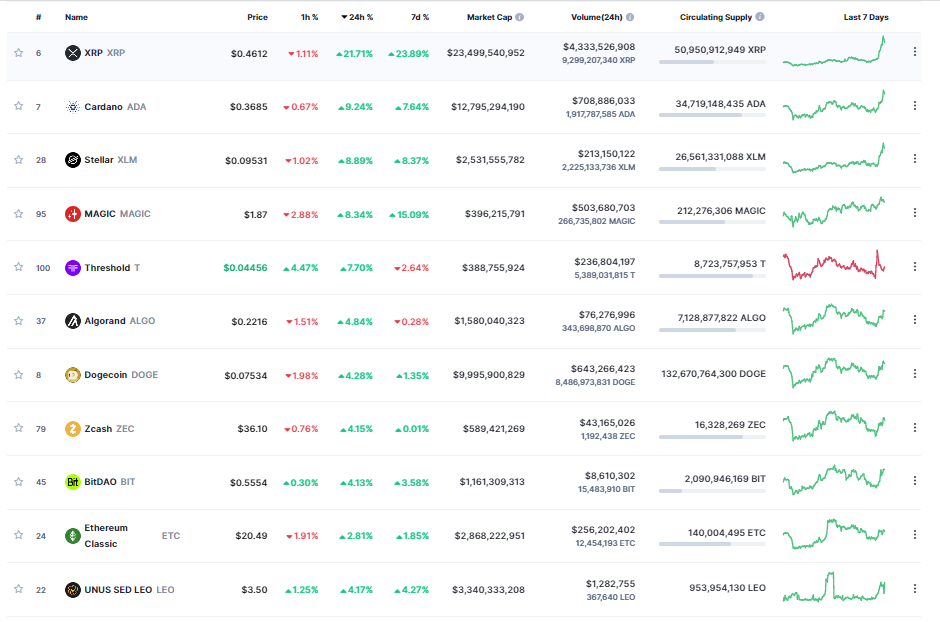Click the Threshold coin logo icon
The image size is (940, 622).
click(x=73, y=267)
